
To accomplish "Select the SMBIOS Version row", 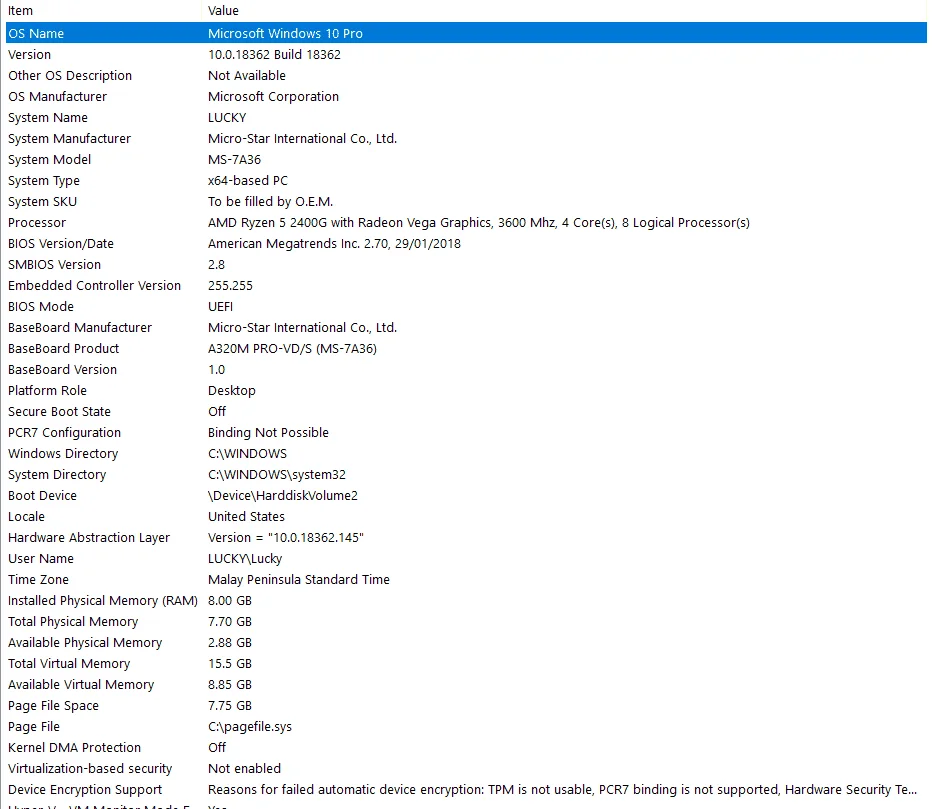I will 466,265.
